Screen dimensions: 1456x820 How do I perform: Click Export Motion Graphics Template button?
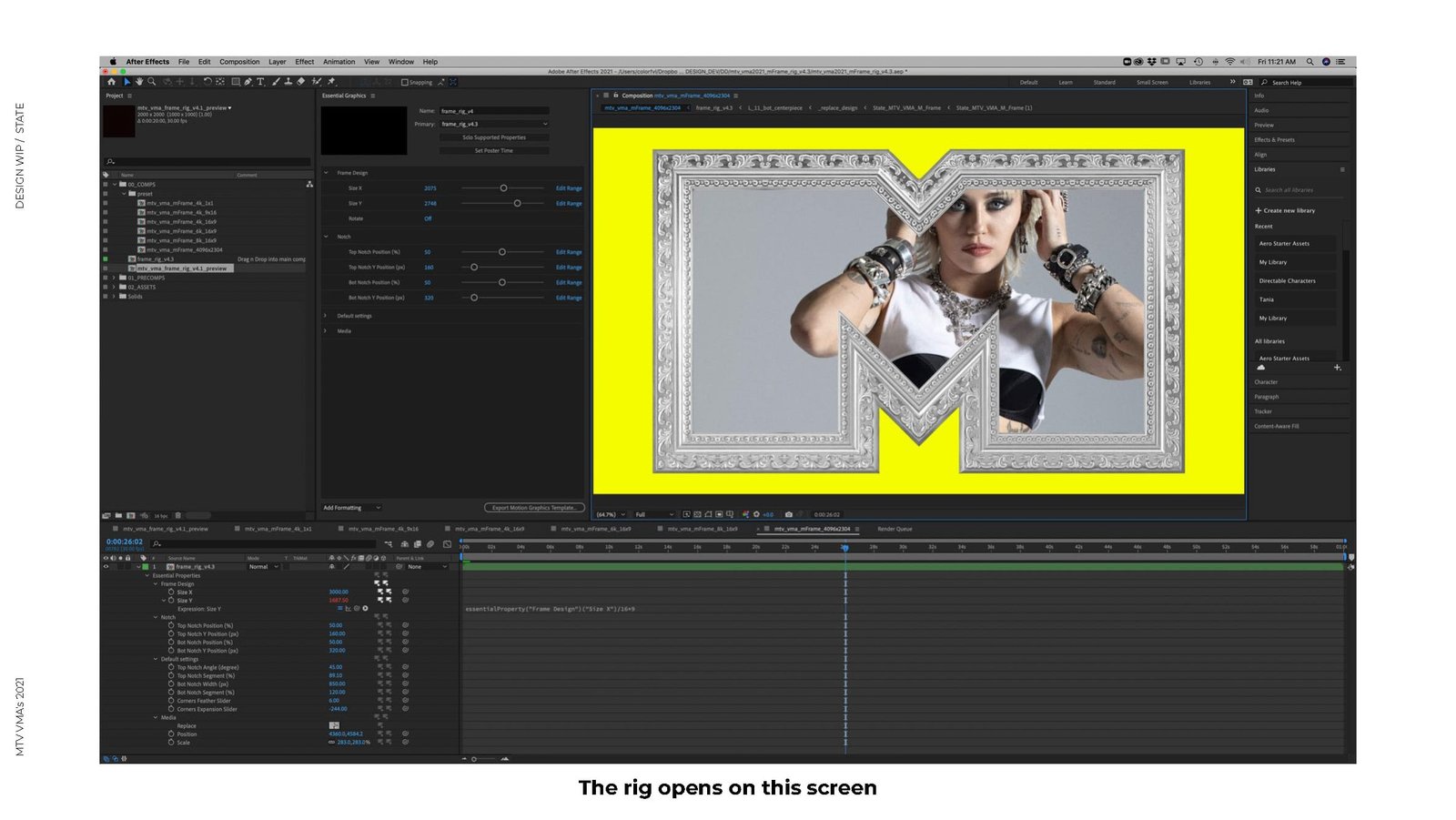534,508
